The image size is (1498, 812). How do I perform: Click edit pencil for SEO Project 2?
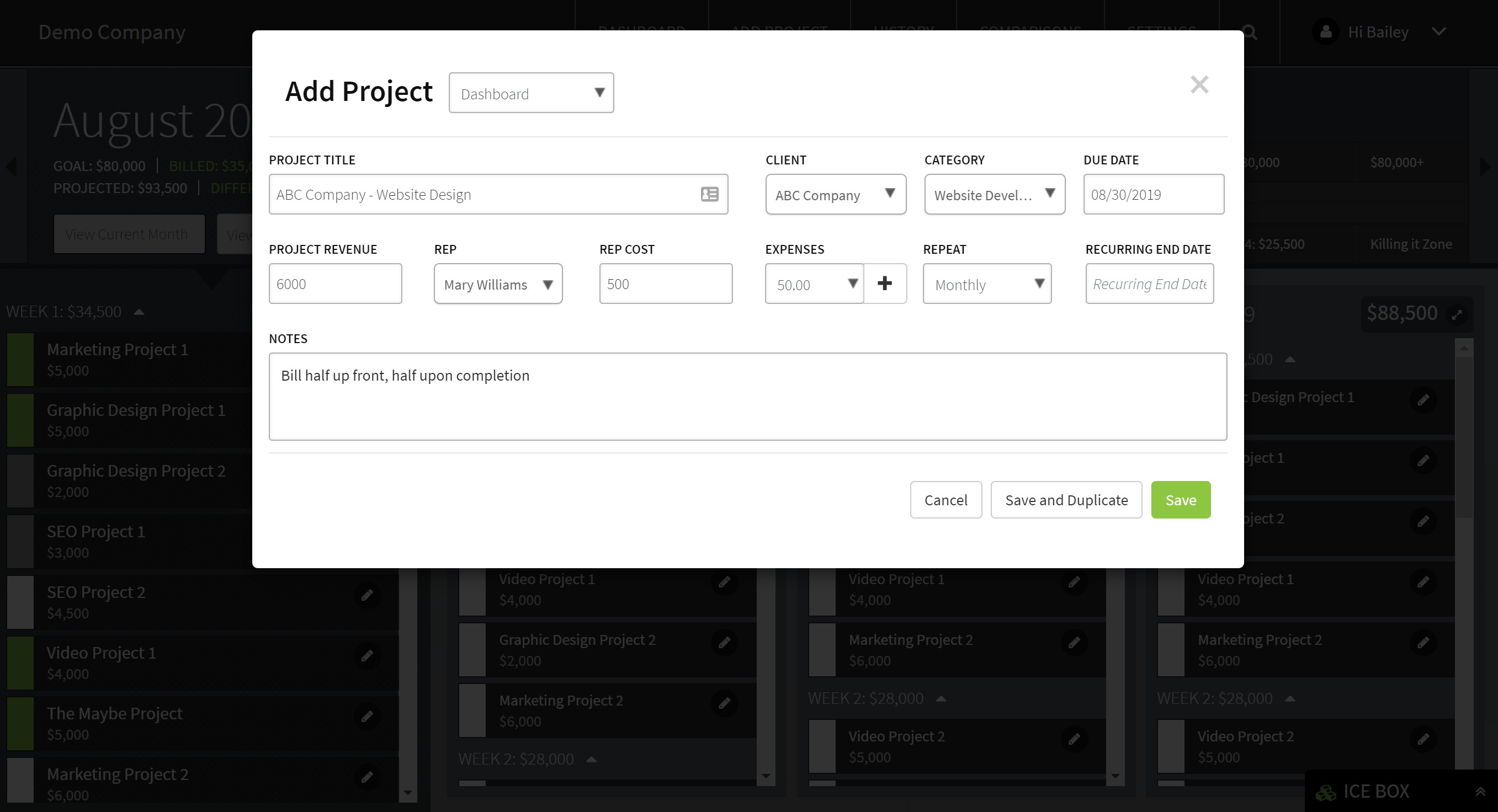tap(367, 595)
